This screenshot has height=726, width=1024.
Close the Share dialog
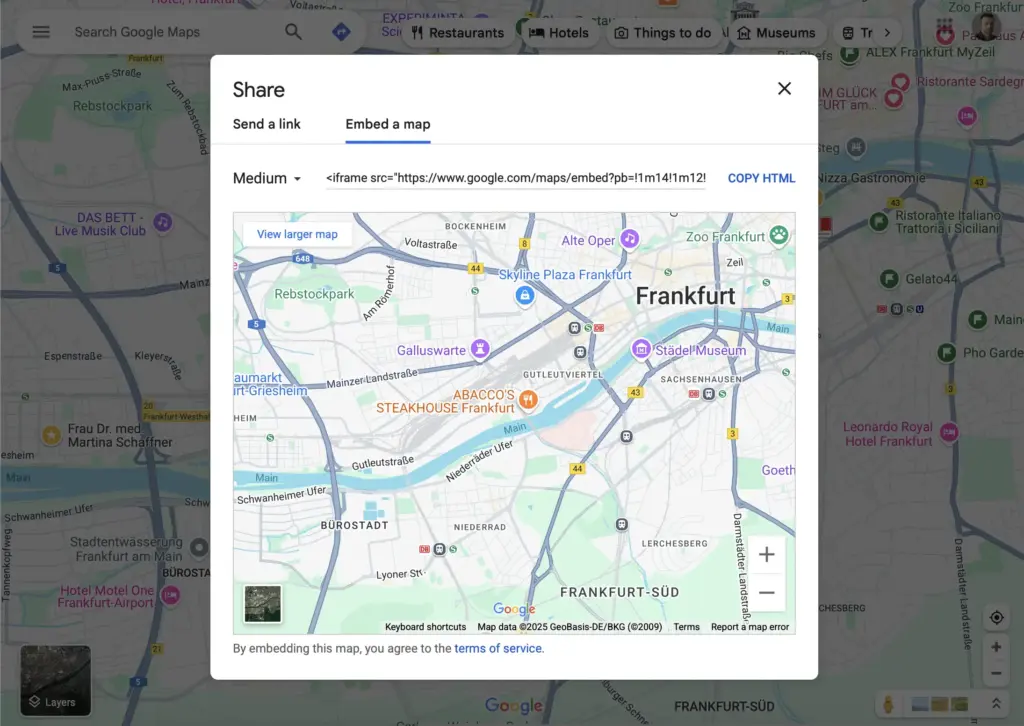pos(784,88)
